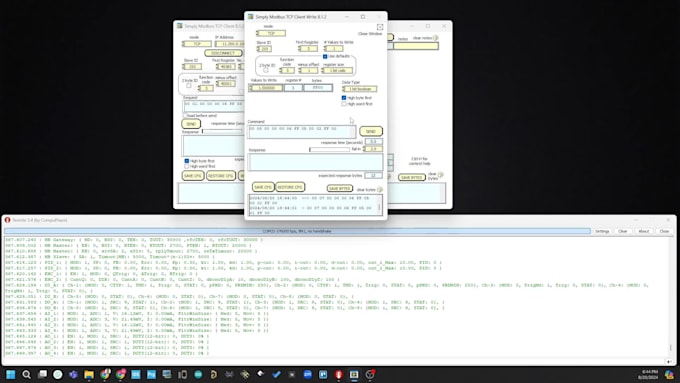Click the Command field in the Write window

coord(302,131)
